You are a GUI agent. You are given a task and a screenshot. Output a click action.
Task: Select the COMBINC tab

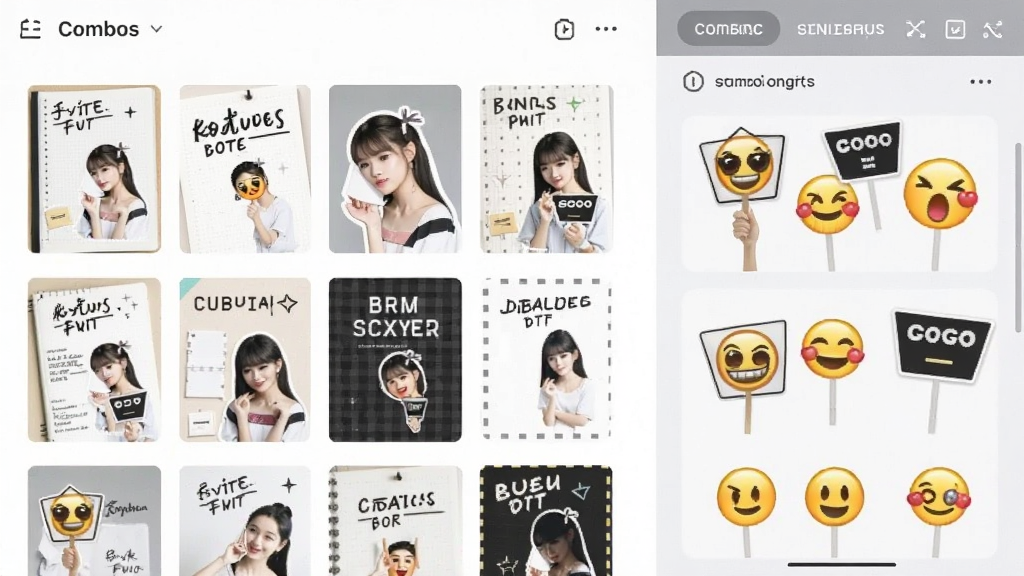(728, 29)
